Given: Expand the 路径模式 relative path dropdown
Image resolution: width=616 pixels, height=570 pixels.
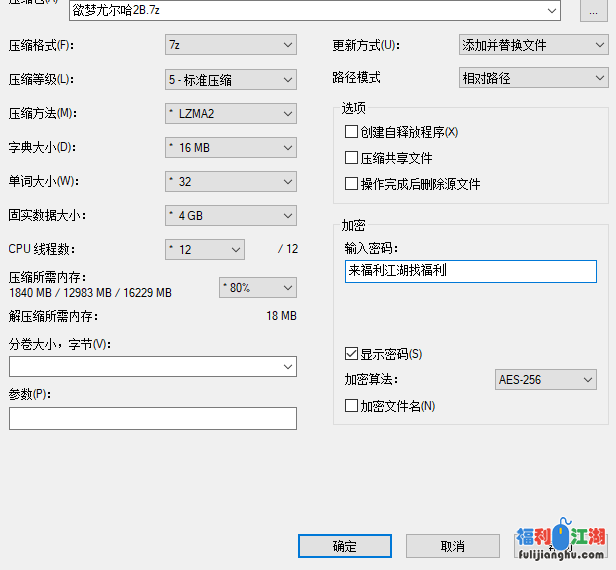Looking at the screenshot, I should point(533,78).
